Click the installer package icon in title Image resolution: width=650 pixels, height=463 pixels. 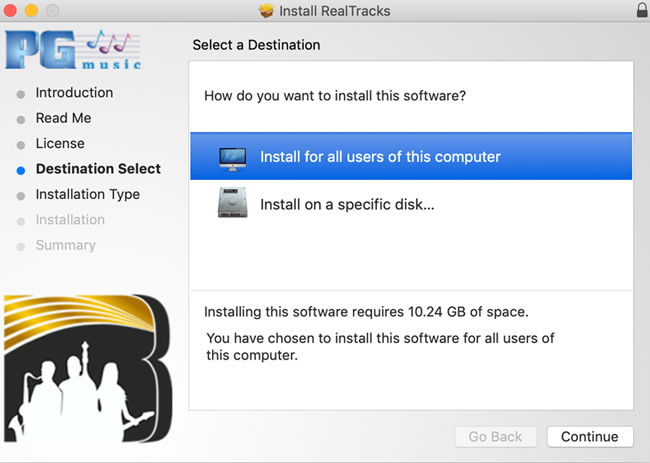click(x=266, y=11)
